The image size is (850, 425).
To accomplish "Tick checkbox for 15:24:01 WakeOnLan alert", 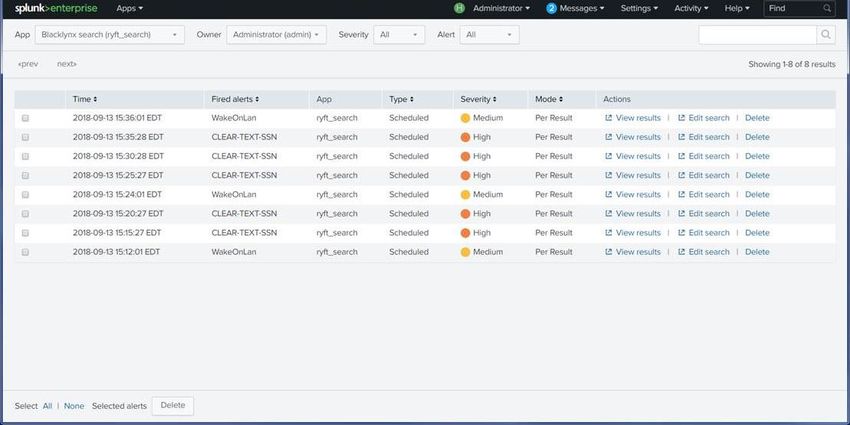I will coord(25,195).
